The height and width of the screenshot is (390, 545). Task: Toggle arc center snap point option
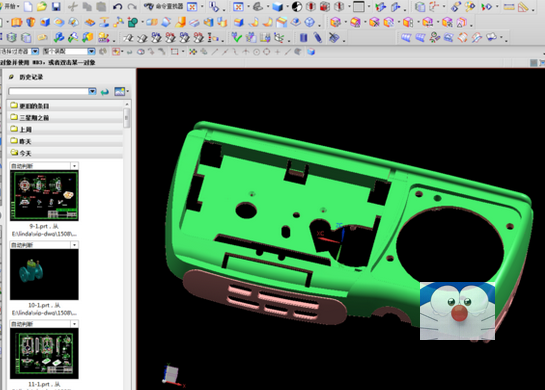[x=256, y=52]
